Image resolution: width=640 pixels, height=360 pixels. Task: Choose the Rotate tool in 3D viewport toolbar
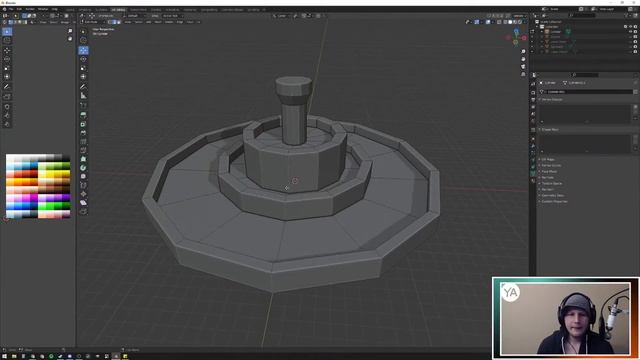(x=83, y=59)
